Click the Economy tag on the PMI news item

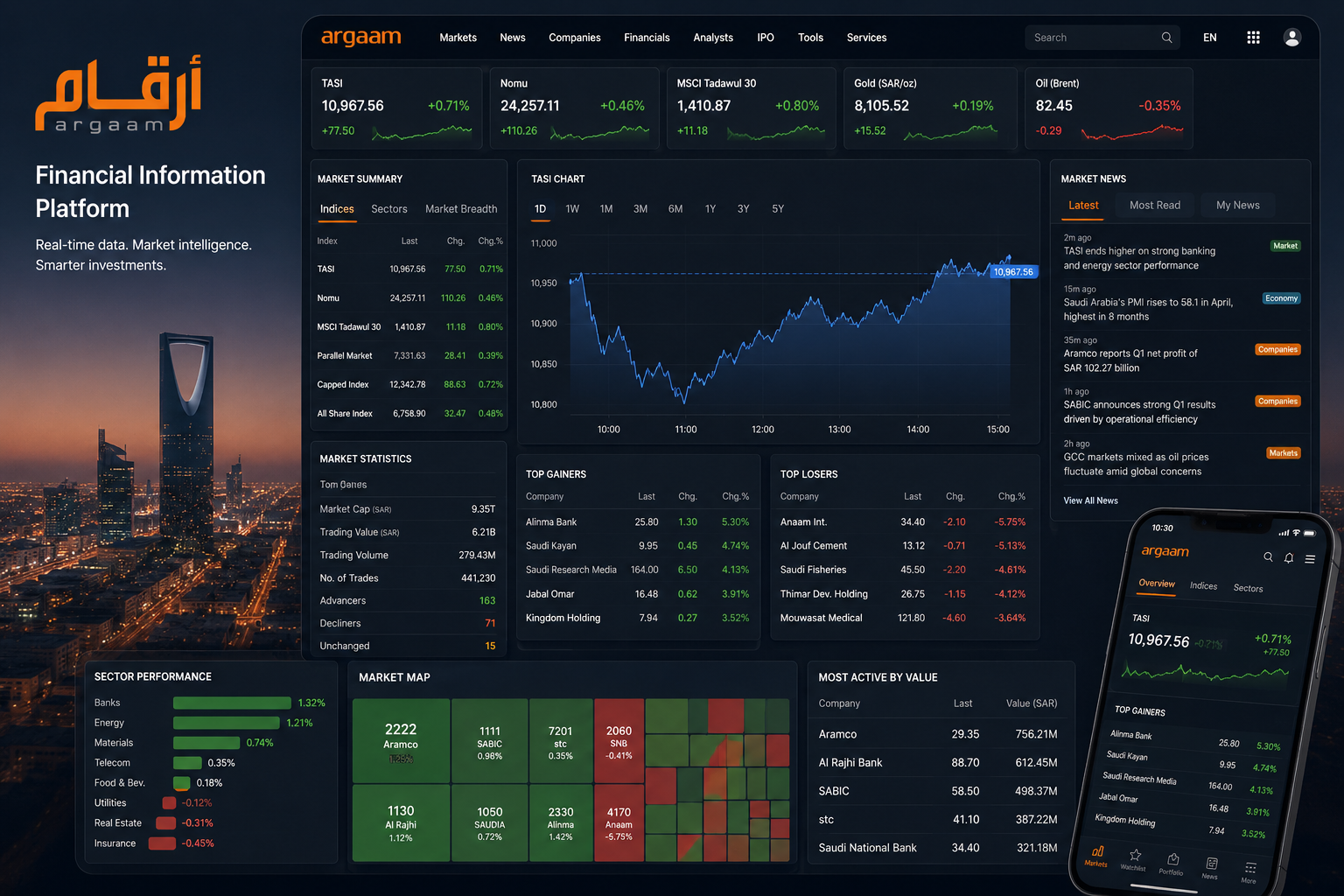pos(1282,298)
